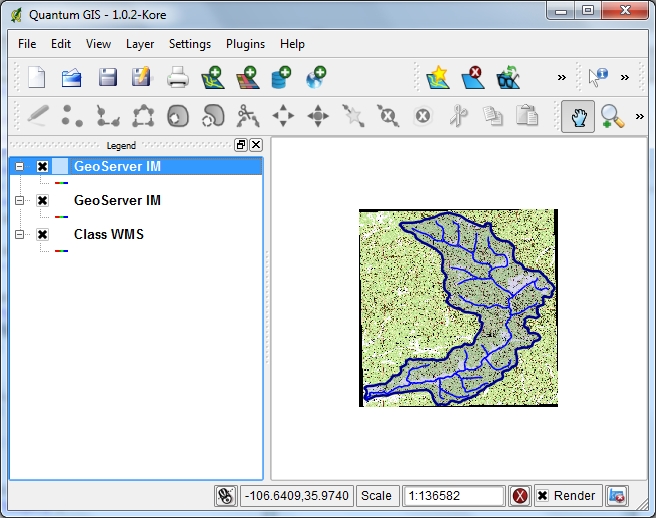Click the Delete Selected icon
656x518 pixels.
(x=423, y=116)
